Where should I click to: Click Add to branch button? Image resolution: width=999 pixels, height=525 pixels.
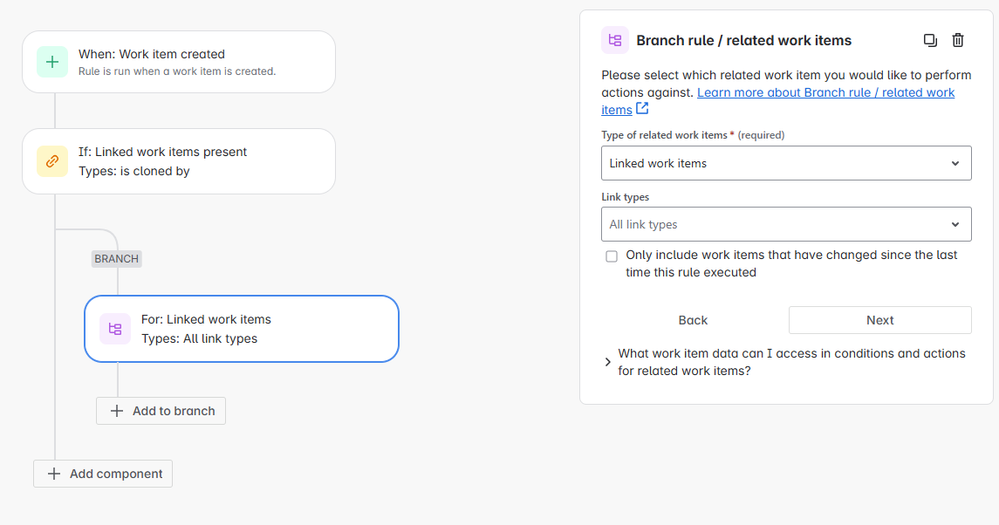161,411
